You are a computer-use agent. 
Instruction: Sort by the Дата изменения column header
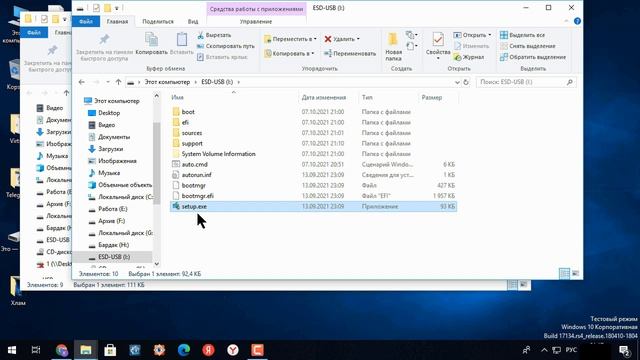pos(328,98)
